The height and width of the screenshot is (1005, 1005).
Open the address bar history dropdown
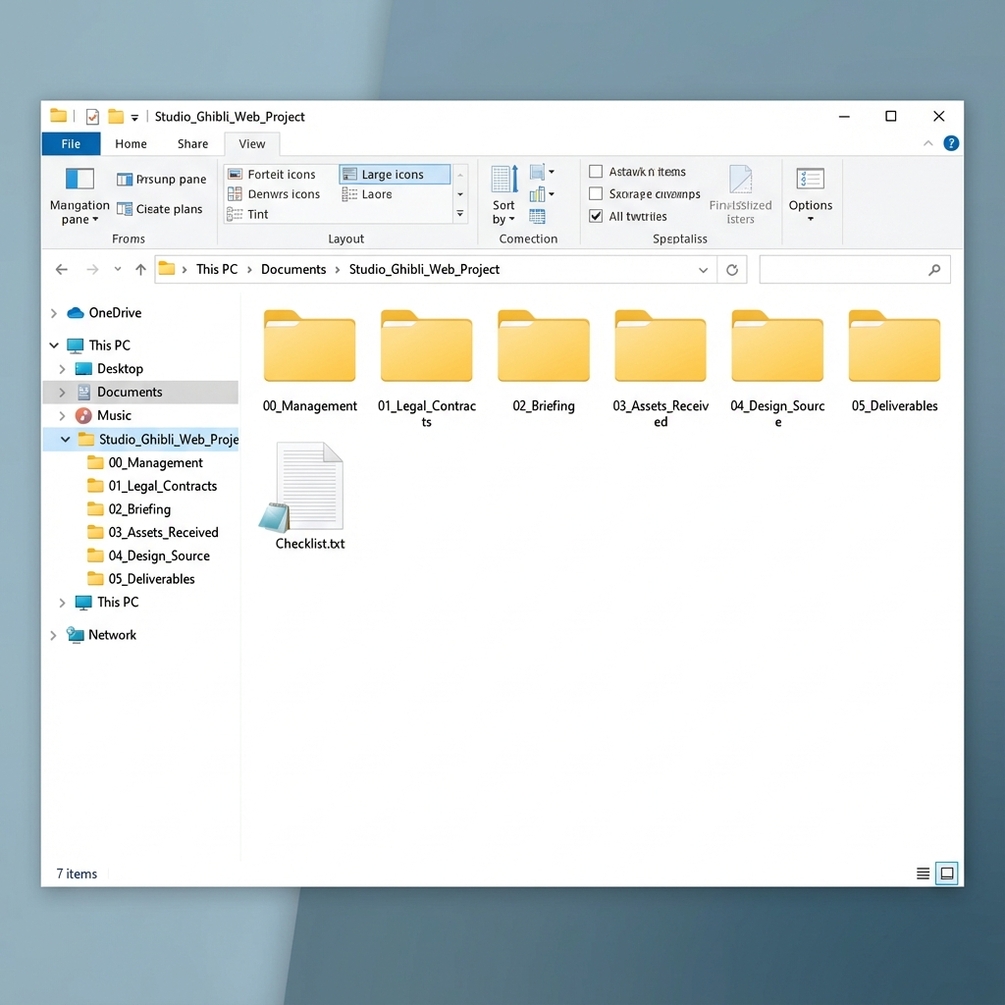pyautogui.click(x=703, y=270)
